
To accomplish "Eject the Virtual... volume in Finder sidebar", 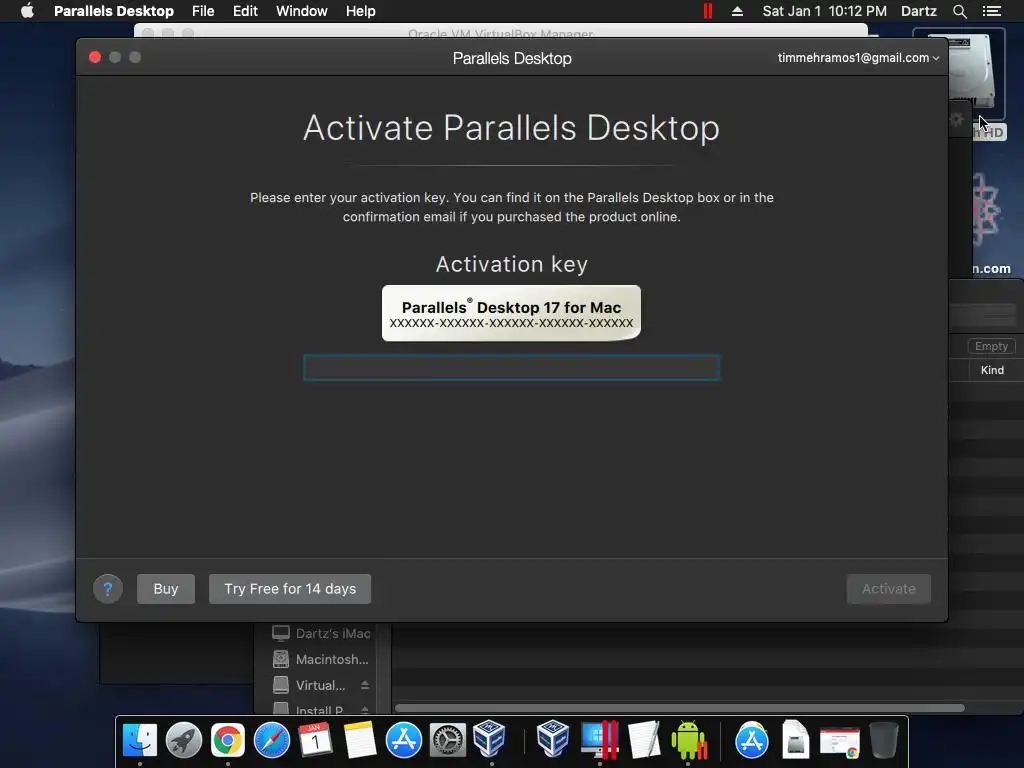I will 365,685.
